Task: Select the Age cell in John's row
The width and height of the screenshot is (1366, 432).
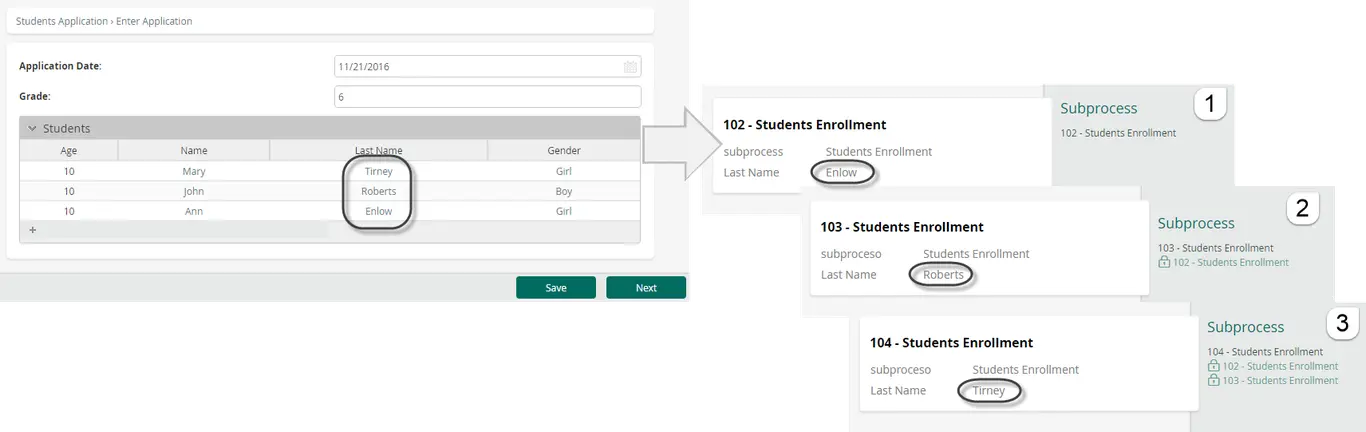Action: [69, 191]
